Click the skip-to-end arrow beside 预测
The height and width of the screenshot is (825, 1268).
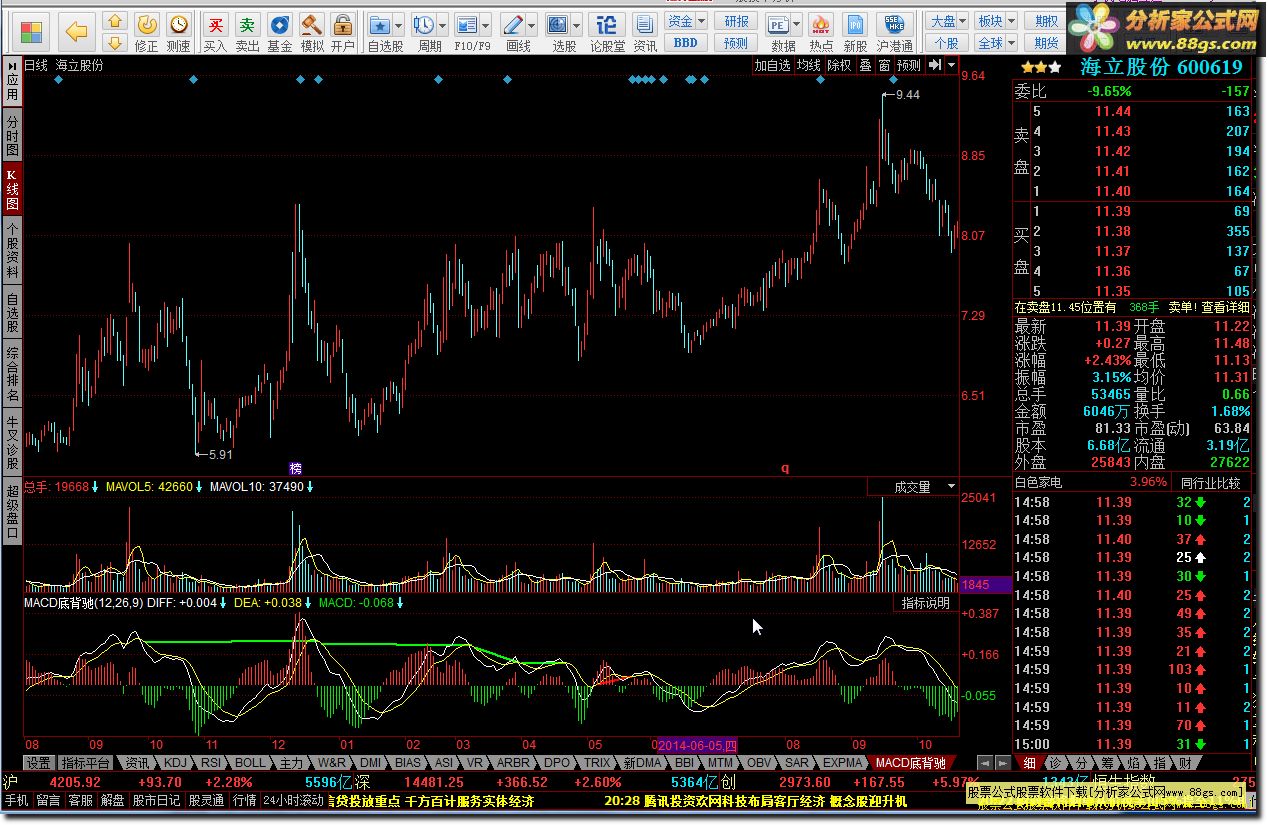click(x=935, y=65)
